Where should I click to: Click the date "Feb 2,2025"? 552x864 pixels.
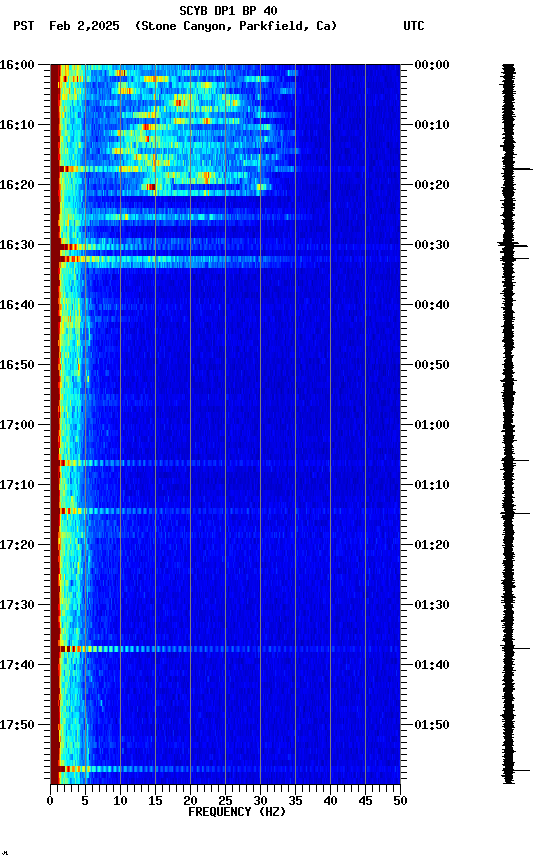84,26
